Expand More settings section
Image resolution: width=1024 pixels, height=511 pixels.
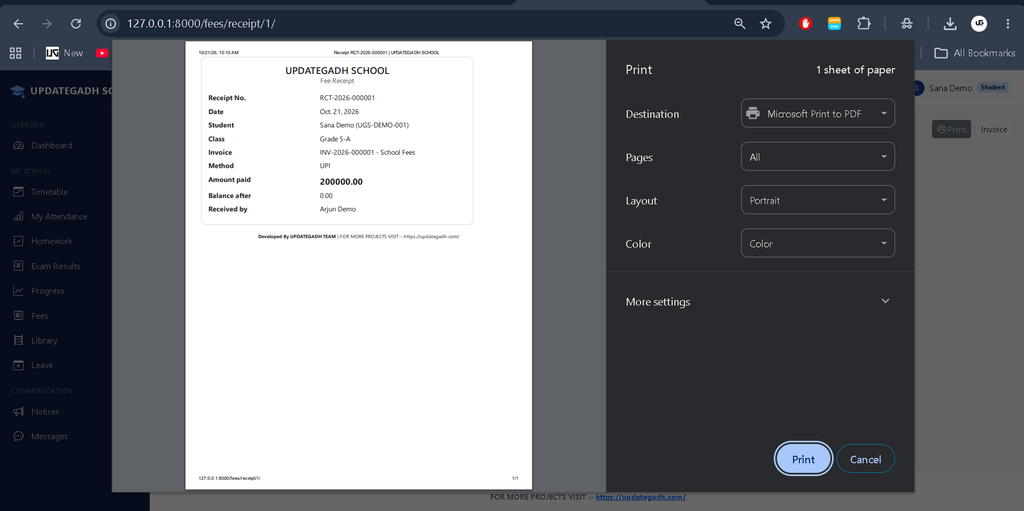click(760, 301)
